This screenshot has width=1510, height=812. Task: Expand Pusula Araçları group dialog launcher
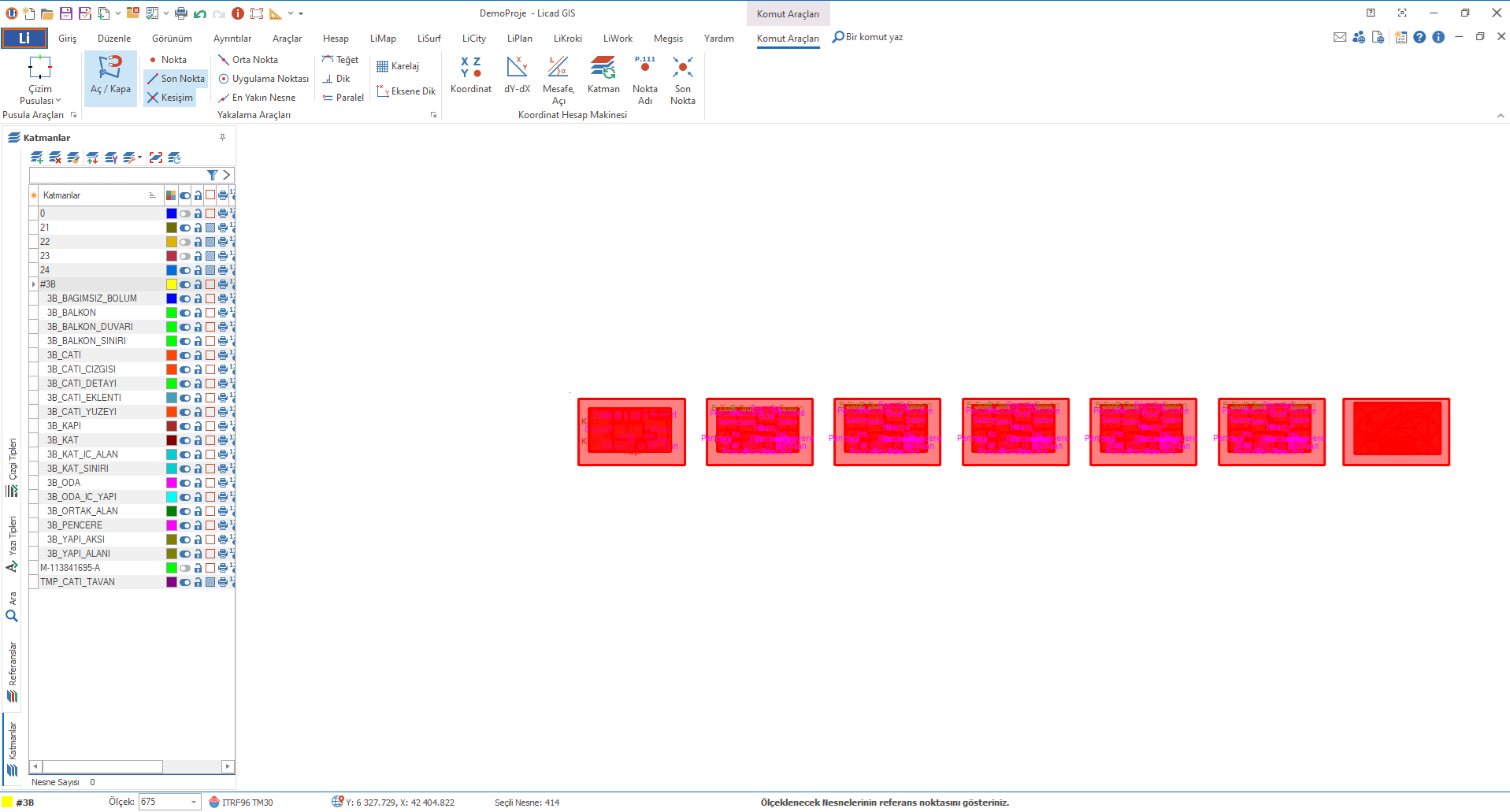[74, 115]
